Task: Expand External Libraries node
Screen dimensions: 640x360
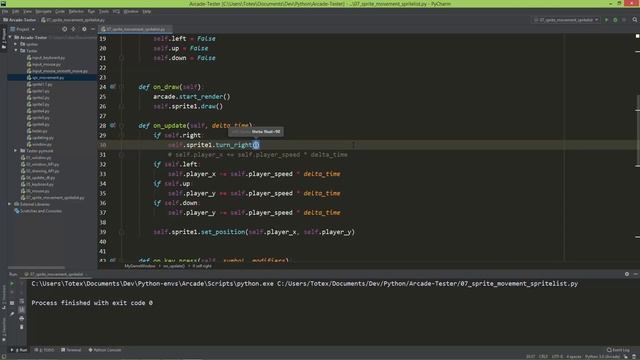Action: point(10,204)
